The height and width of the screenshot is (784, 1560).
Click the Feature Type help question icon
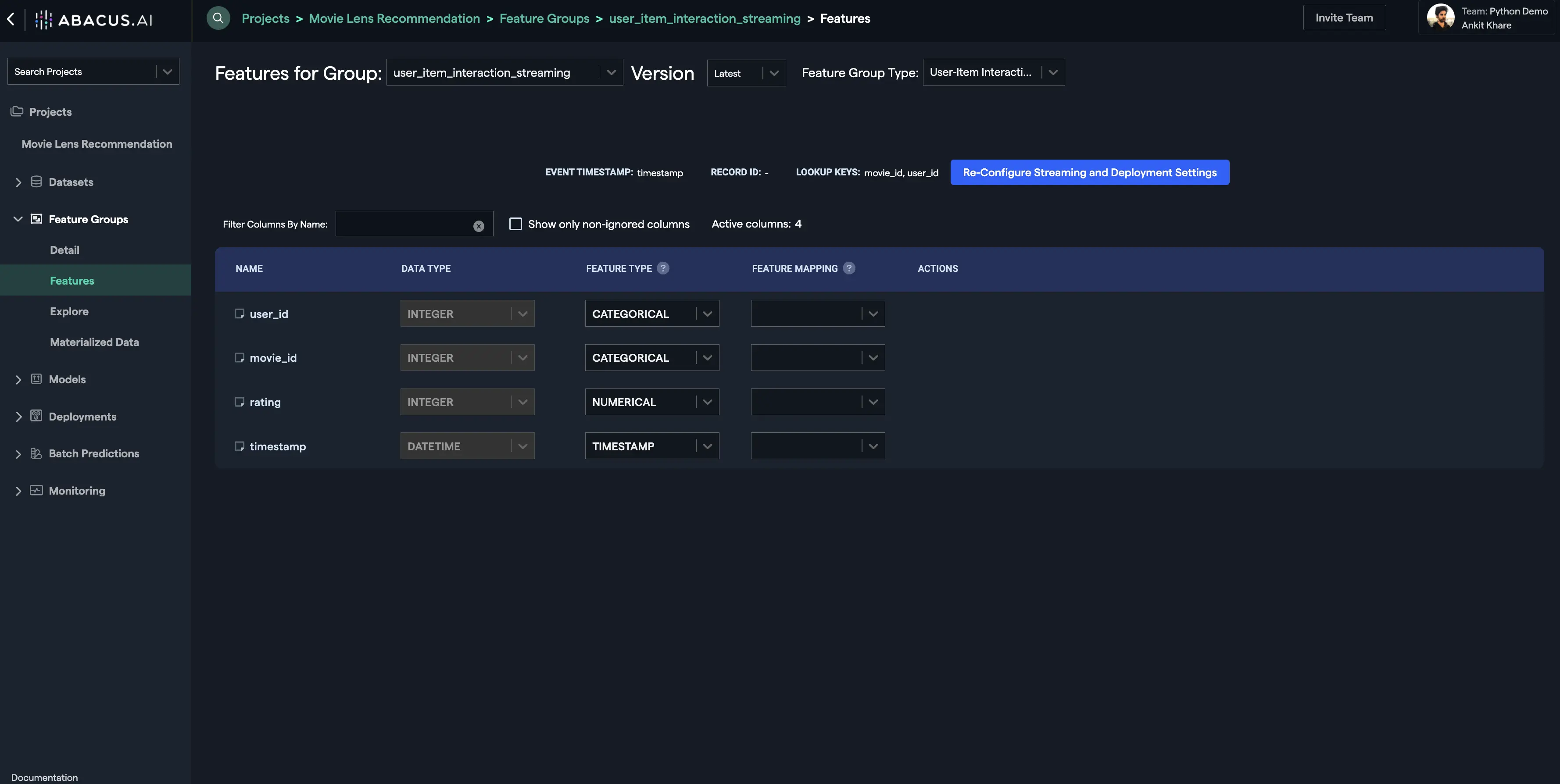coord(663,268)
